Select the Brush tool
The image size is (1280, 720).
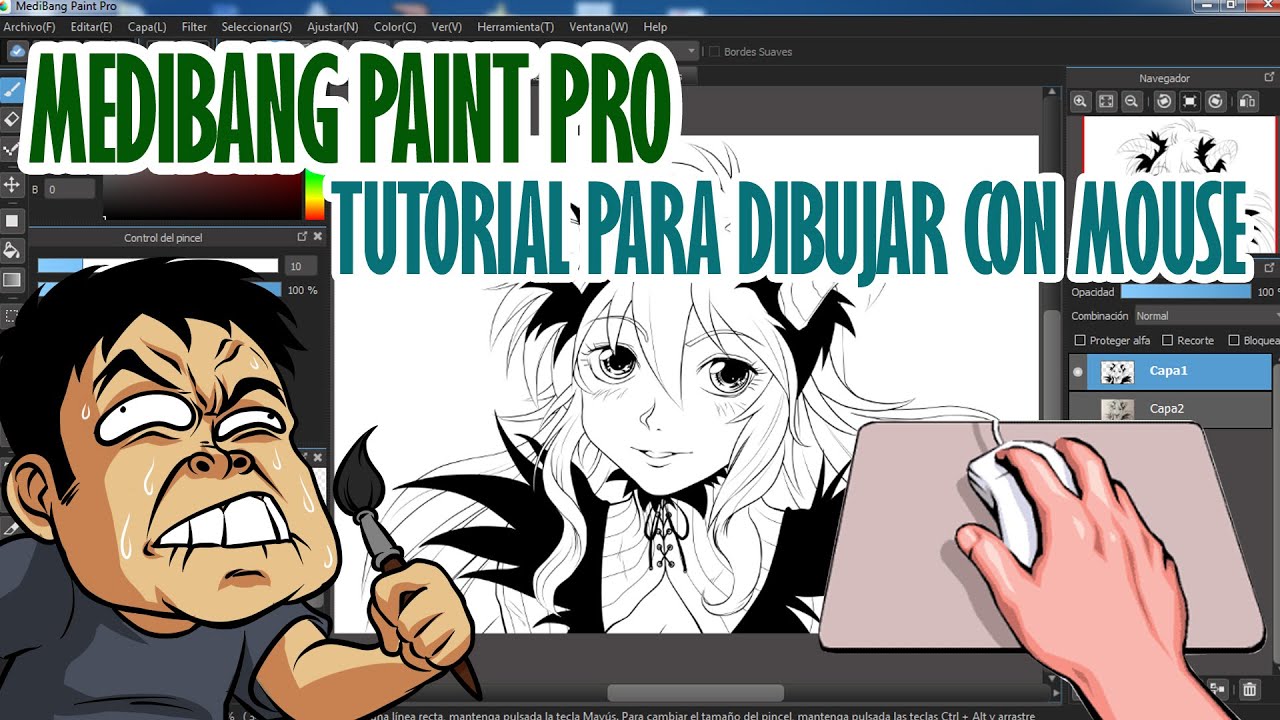[12, 88]
